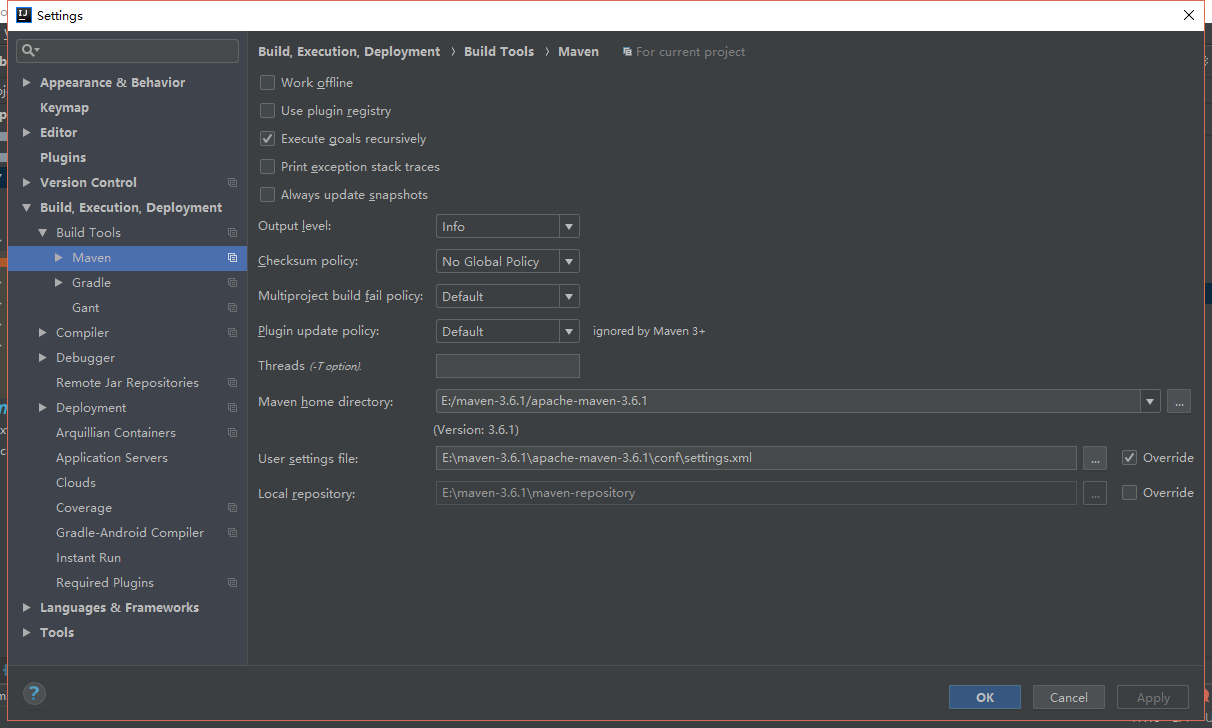Image resolution: width=1212 pixels, height=728 pixels.
Task: Click the browse button beside User settings file
Action: 1095,458
